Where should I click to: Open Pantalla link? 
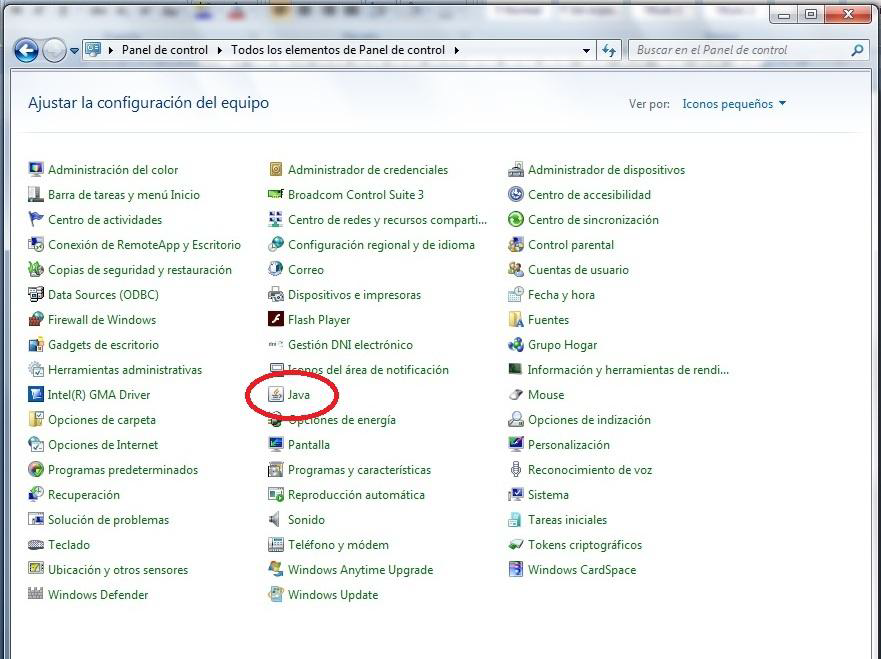308,444
